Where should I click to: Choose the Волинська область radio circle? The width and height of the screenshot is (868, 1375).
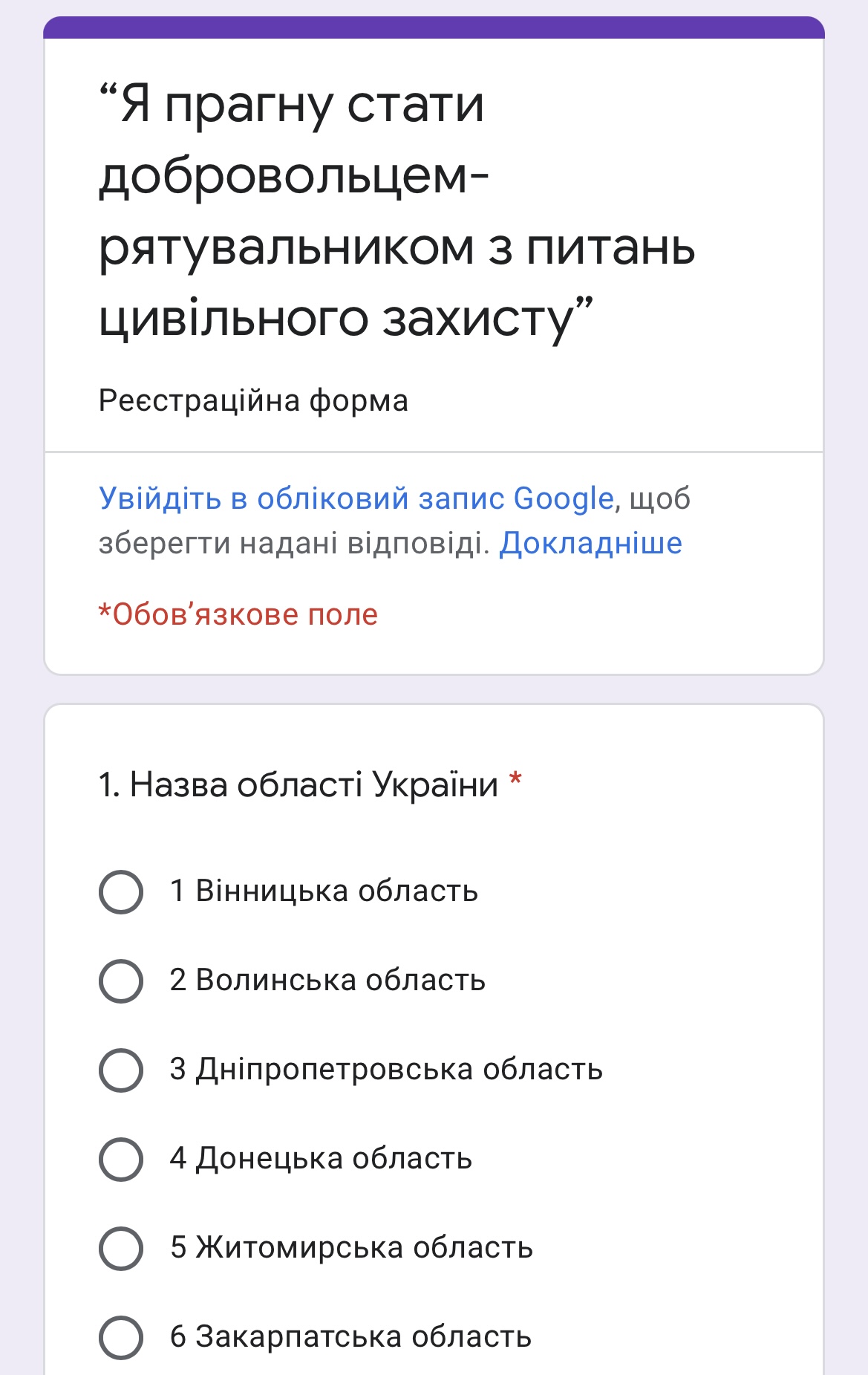coord(121,981)
